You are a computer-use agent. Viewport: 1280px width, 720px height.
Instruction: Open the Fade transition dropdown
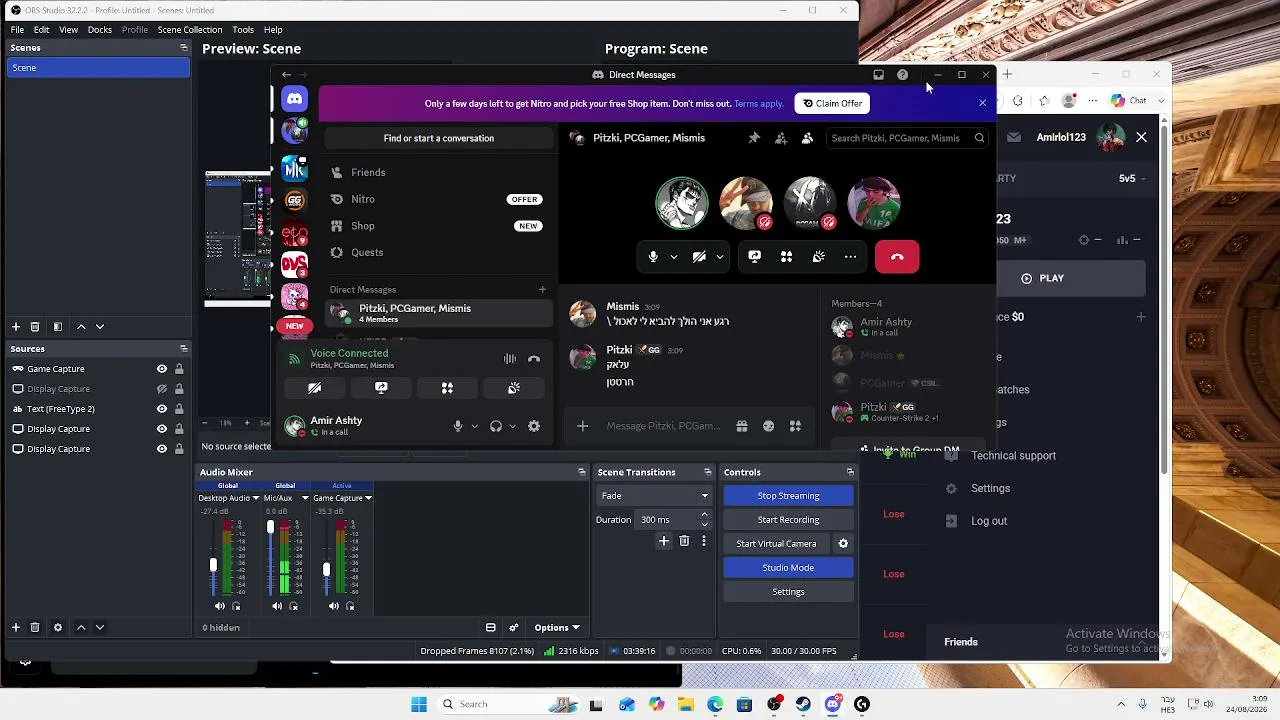[x=654, y=496]
